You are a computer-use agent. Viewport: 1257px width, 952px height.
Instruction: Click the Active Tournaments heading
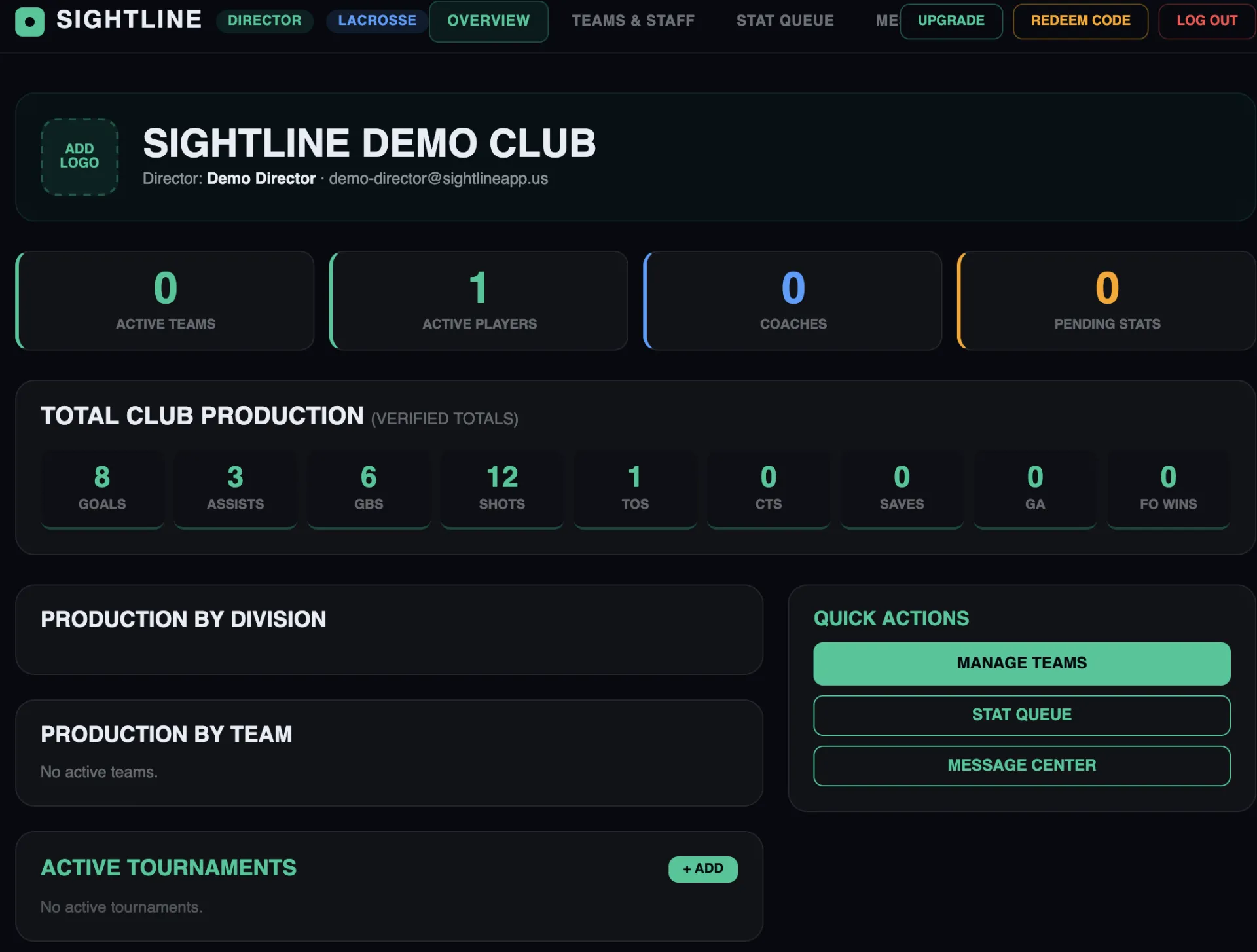click(168, 868)
